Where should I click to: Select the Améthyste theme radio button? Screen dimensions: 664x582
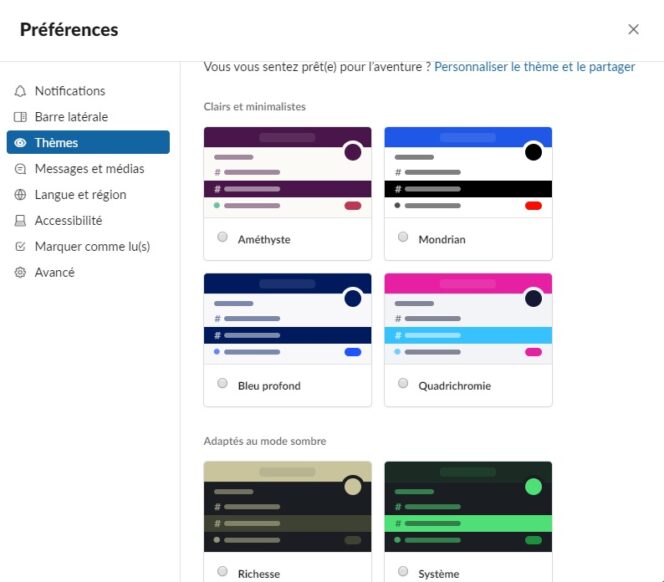tap(222, 237)
